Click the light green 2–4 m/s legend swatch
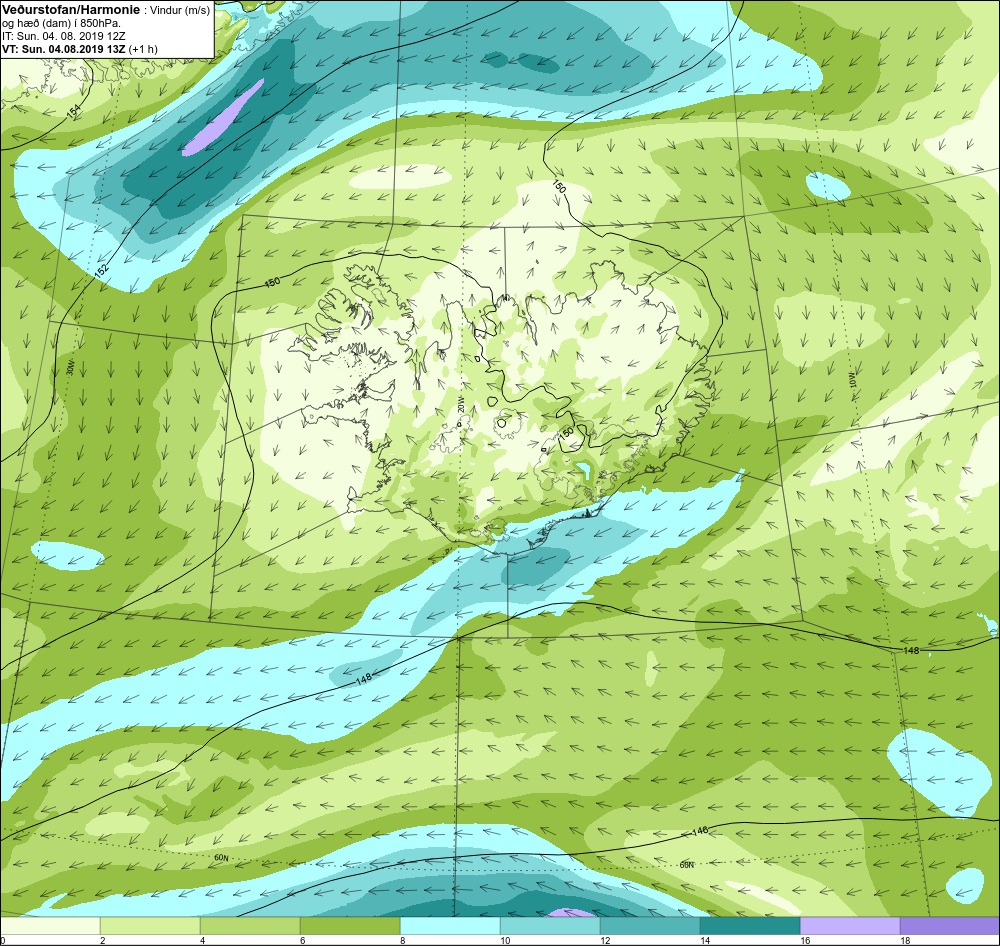 [x=151, y=926]
